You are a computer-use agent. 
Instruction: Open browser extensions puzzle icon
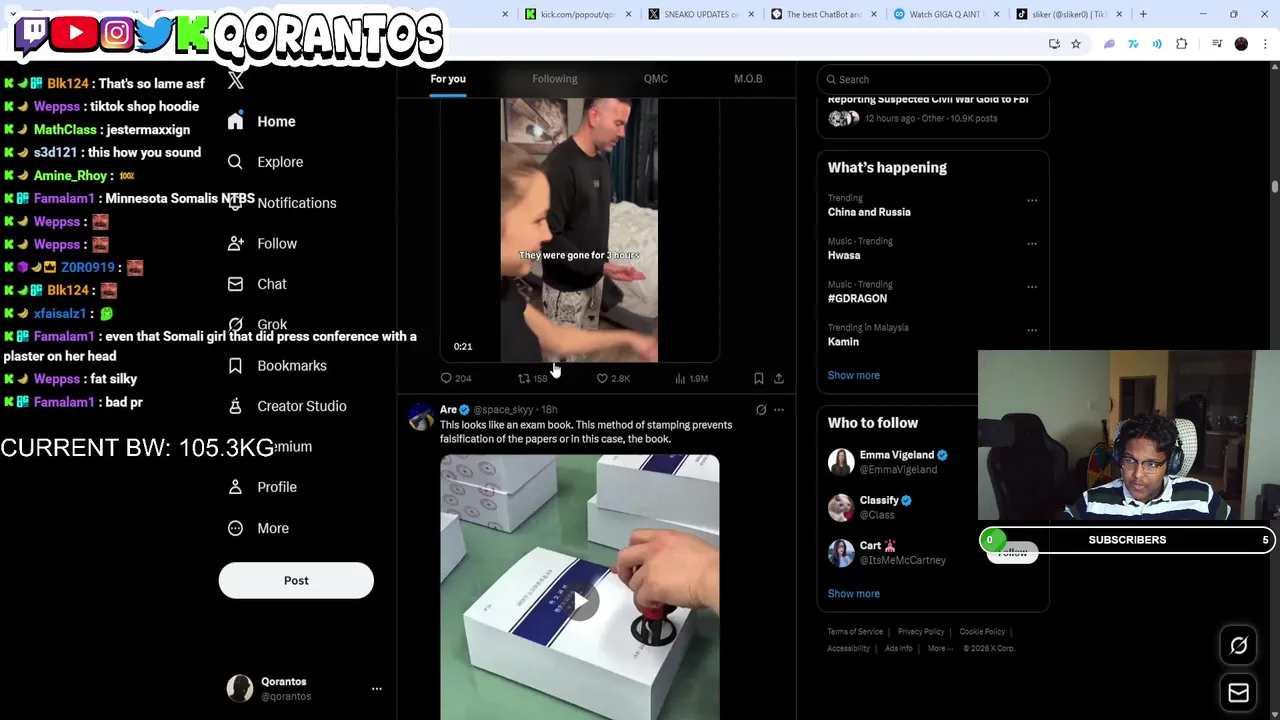pos(1182,44)
